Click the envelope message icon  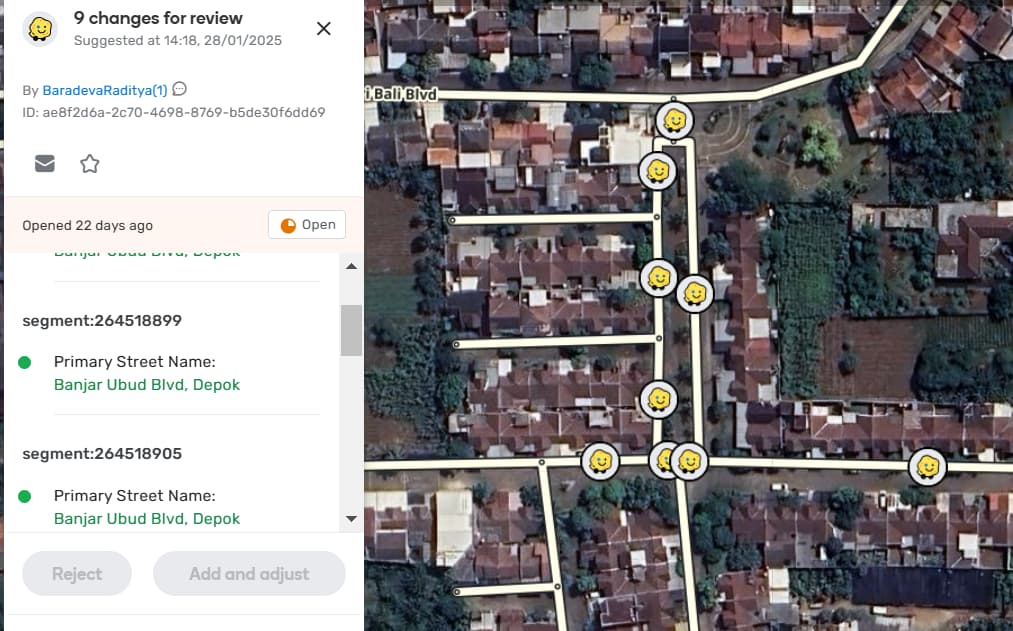pos(45,164)
